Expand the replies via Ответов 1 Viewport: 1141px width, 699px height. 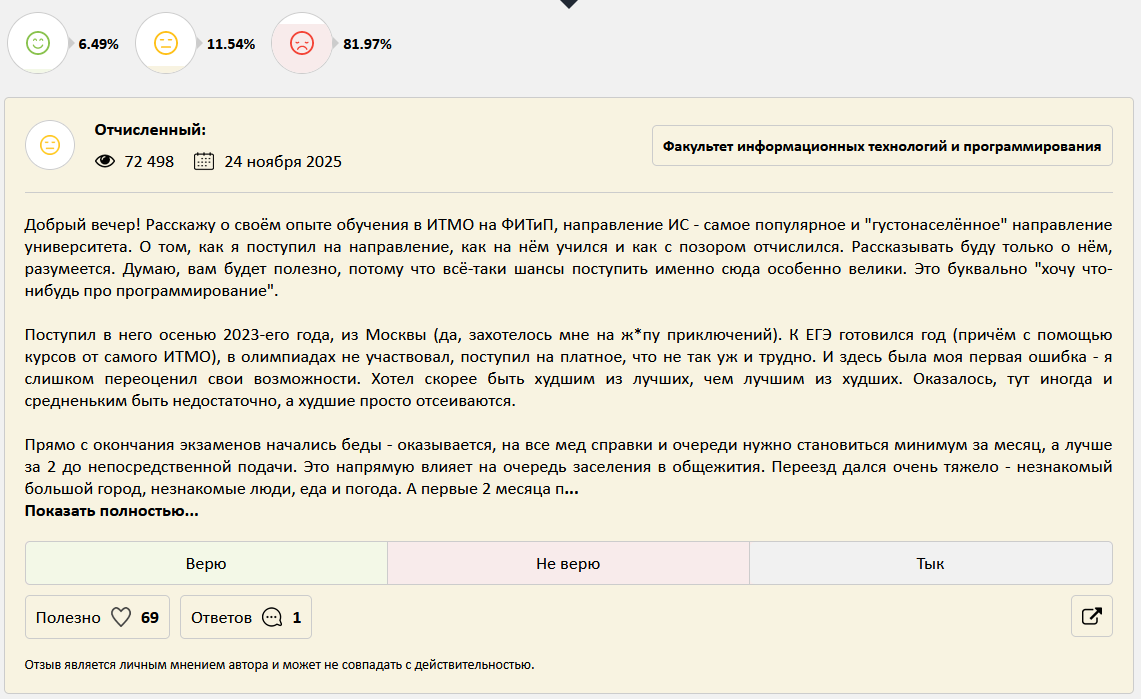(x=245, y=617)
